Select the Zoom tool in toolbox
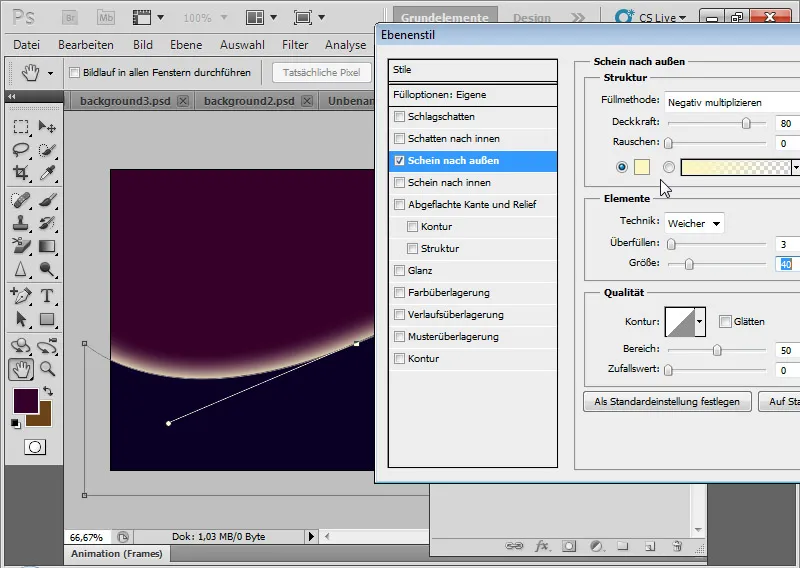 coord(47,369)
